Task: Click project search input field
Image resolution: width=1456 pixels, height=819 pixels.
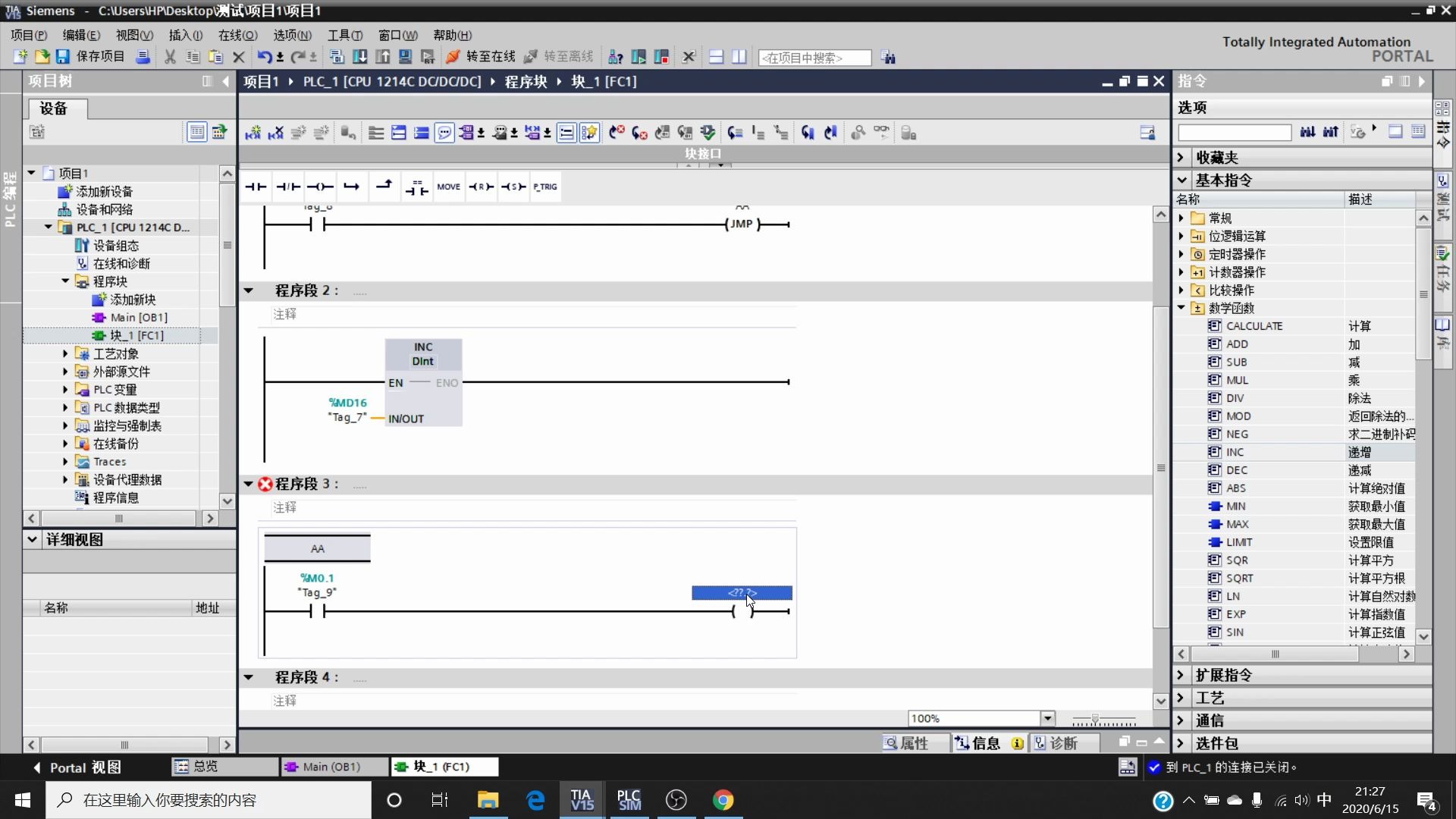Action: tap(815, 58)
